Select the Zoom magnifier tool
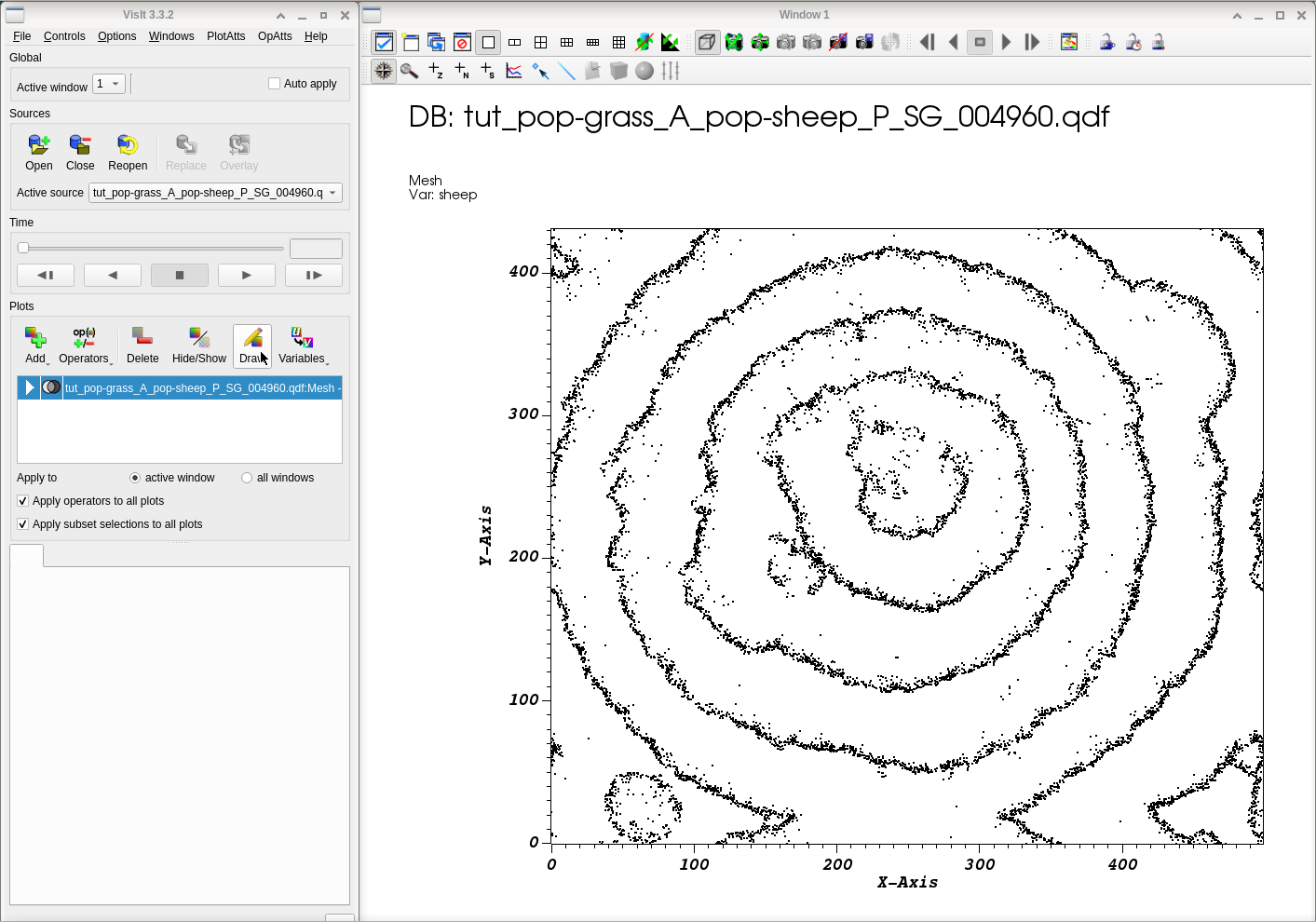The width and height of the screenshot is (1316, 922). point(409,71)
